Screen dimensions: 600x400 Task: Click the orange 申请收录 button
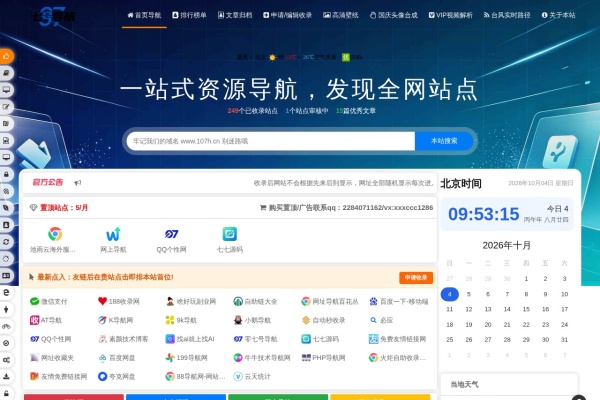pyautogui.click(x=416, y=278)
